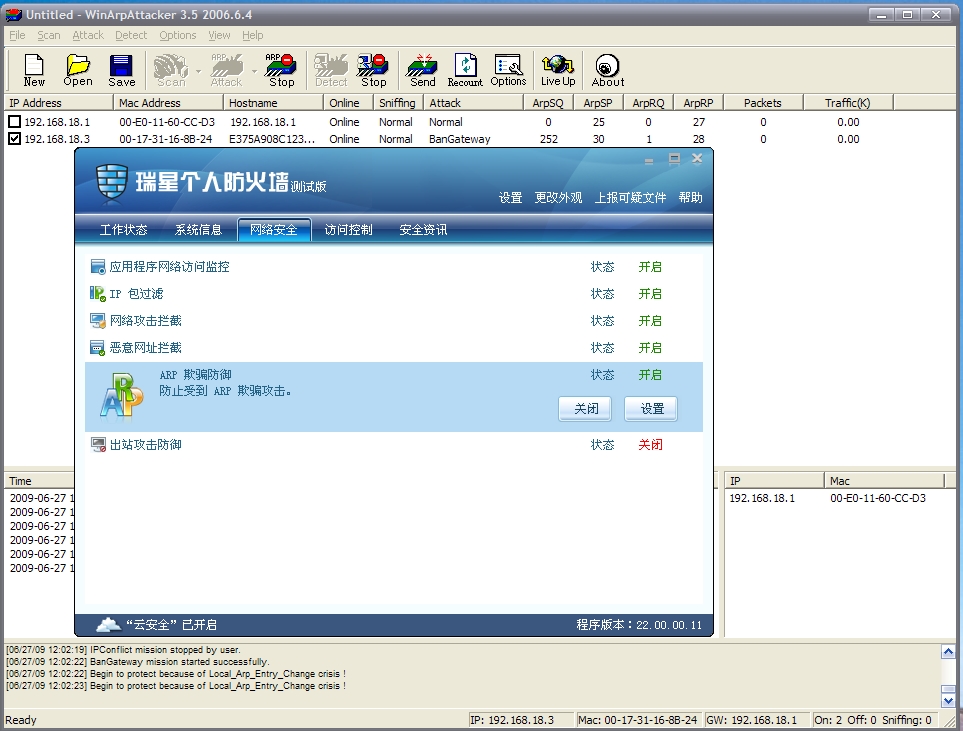This screenshot has height=731, width=963.
Task: Click the log pane scroll-down arrow
Action: coord(948,700)
